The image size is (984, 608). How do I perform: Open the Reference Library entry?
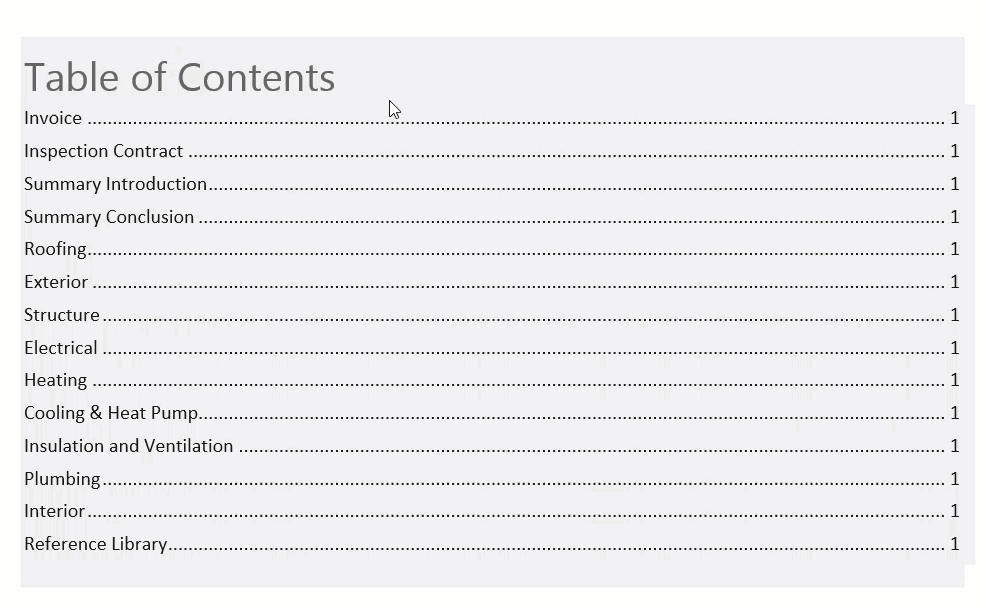(95, 545)
